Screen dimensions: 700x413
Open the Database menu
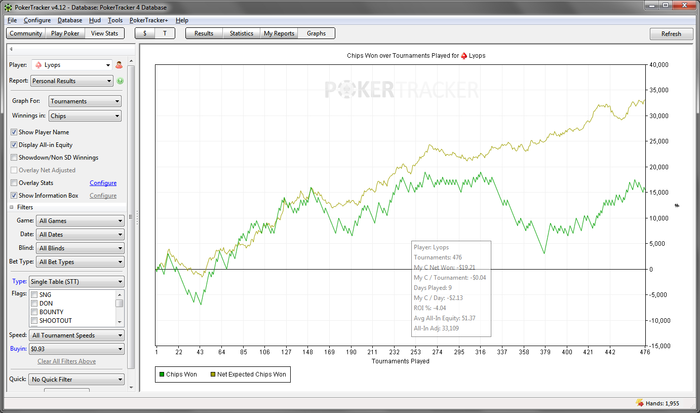[x=70, y=21]
